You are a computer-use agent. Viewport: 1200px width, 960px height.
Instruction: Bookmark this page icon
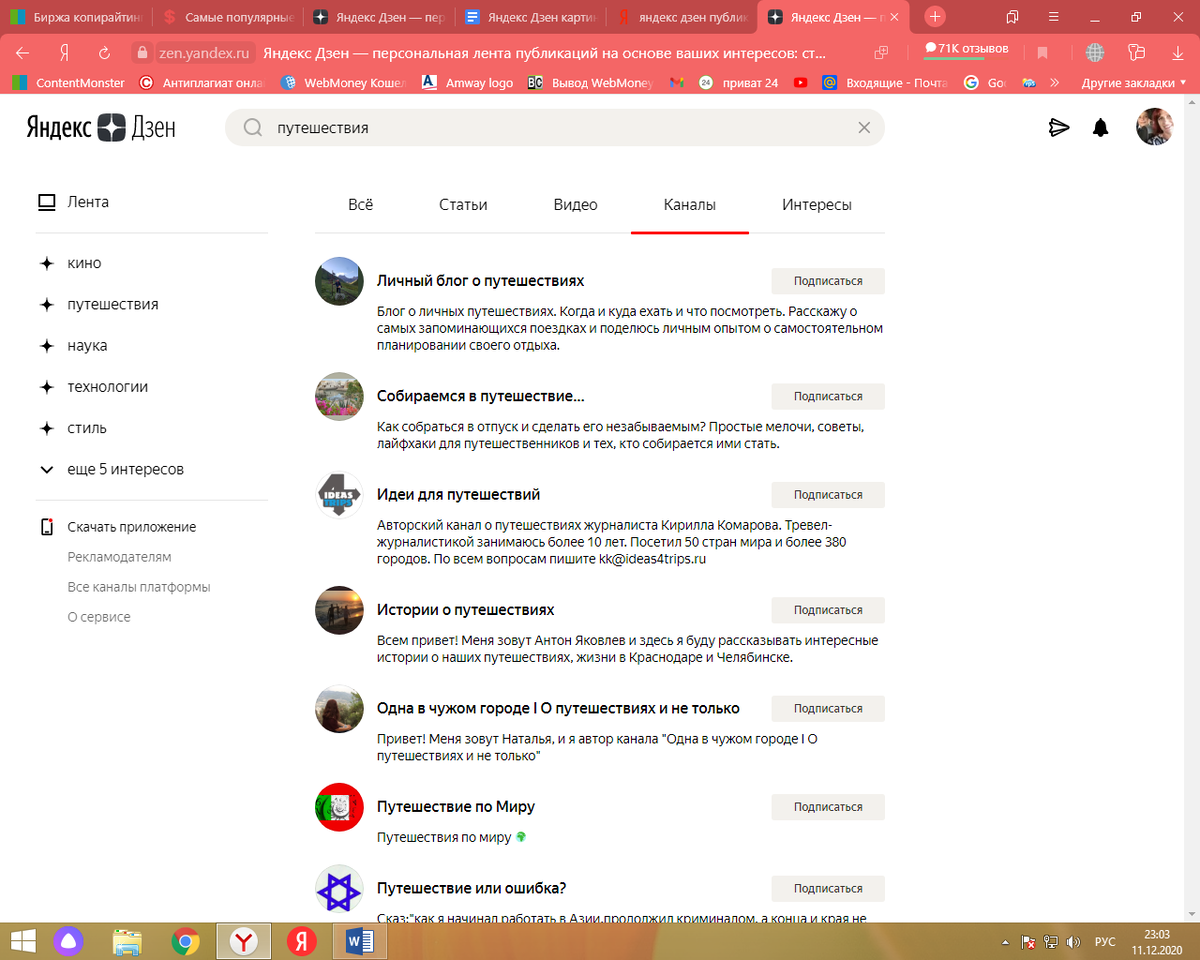pyautogui.click(x=1043, y=53)
